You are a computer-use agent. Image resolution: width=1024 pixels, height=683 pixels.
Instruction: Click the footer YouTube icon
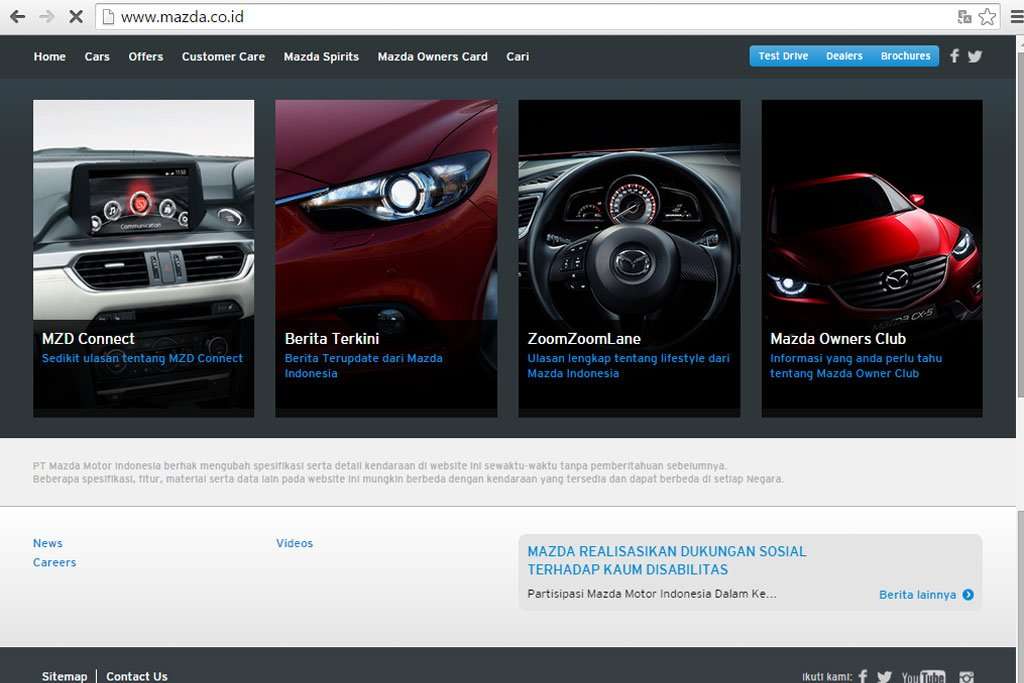tap(923, 677)
